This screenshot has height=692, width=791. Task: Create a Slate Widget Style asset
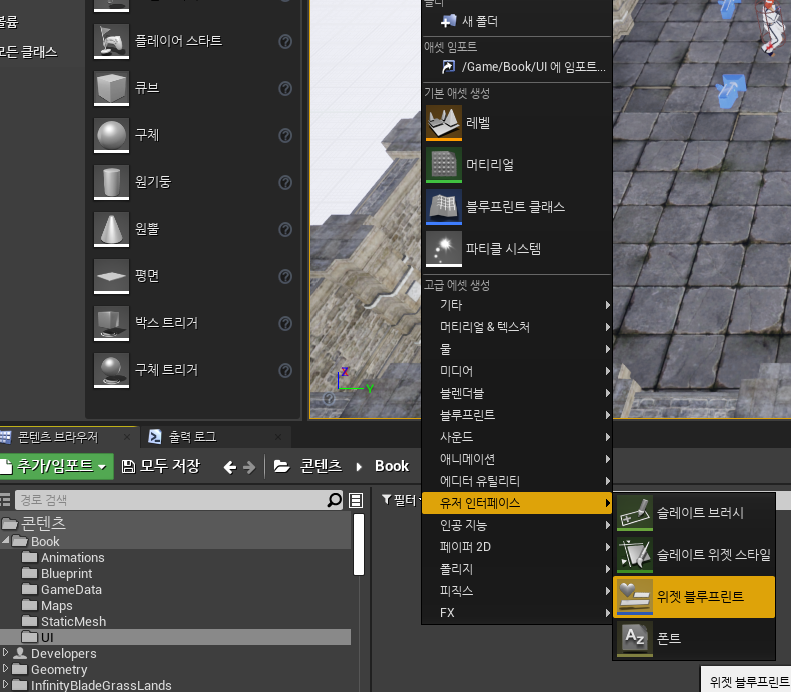[694, 555]
